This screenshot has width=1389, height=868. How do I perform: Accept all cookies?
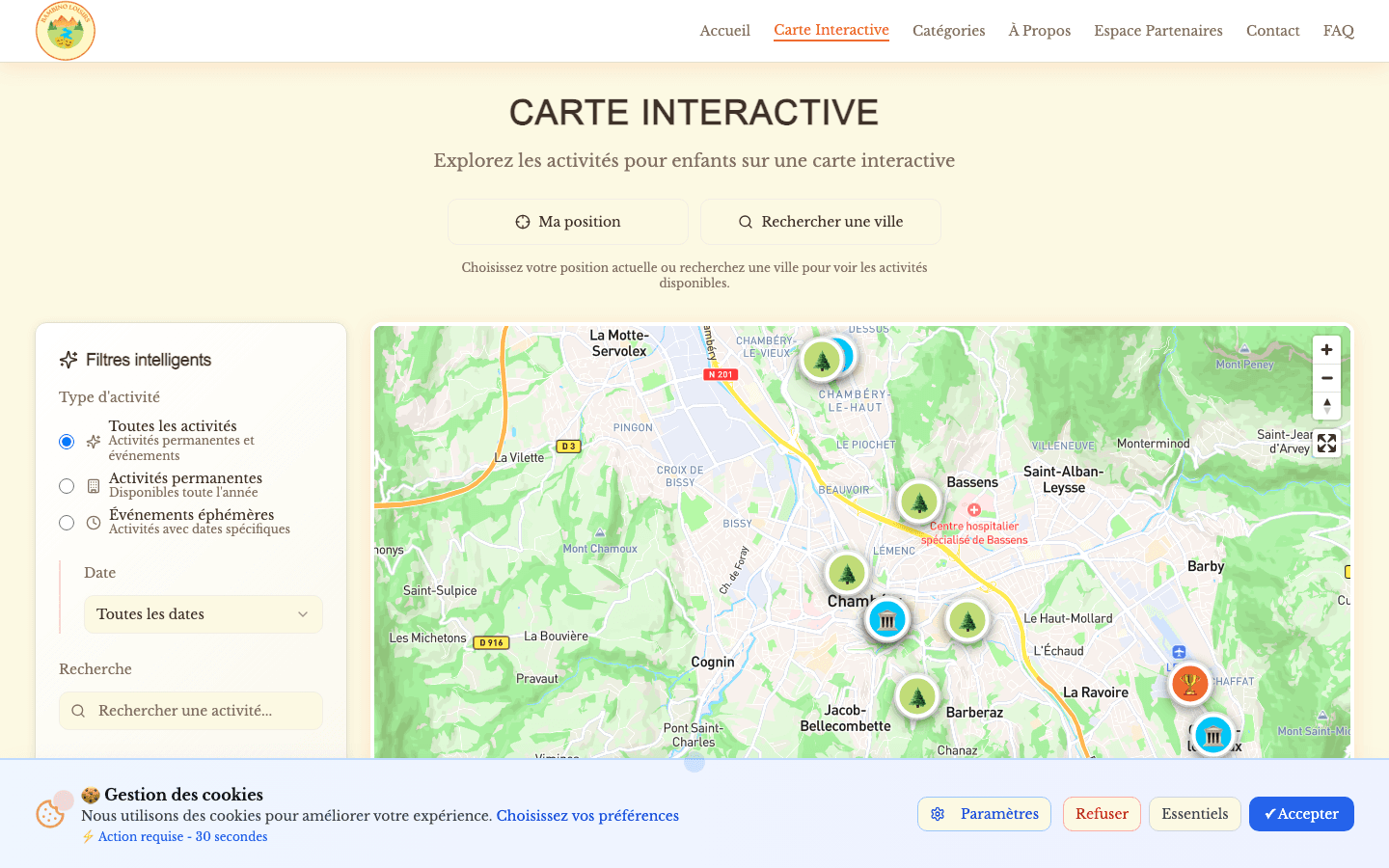(1301, 813)
